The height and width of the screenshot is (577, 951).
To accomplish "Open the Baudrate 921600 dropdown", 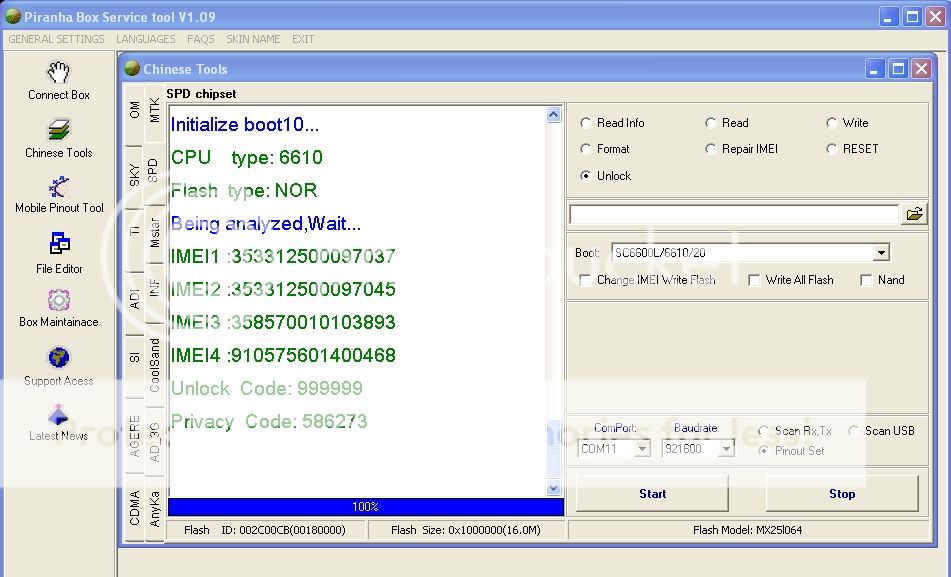I will point(726,449).
